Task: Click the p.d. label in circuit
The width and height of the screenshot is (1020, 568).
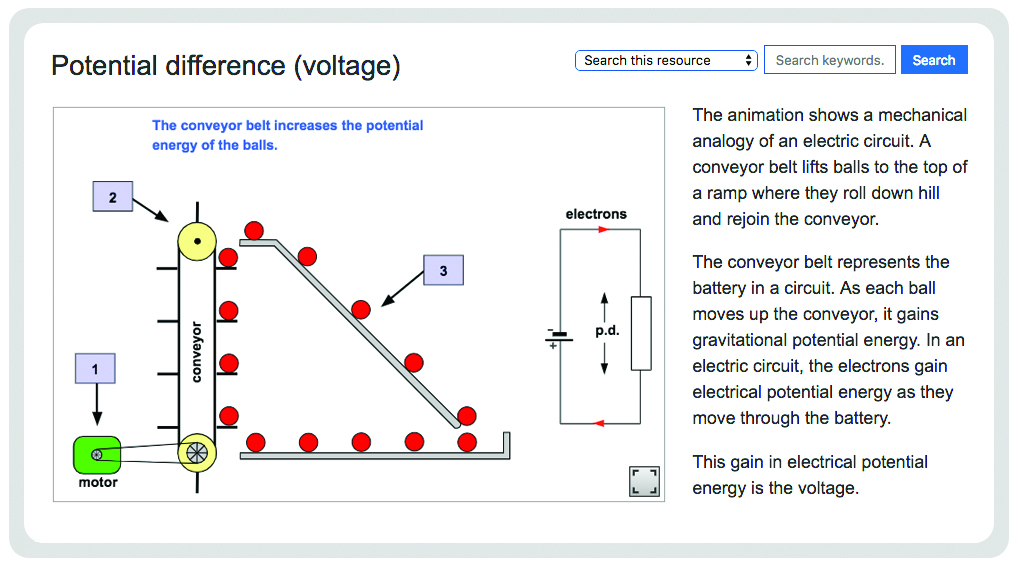Action: tap(607, 331)
